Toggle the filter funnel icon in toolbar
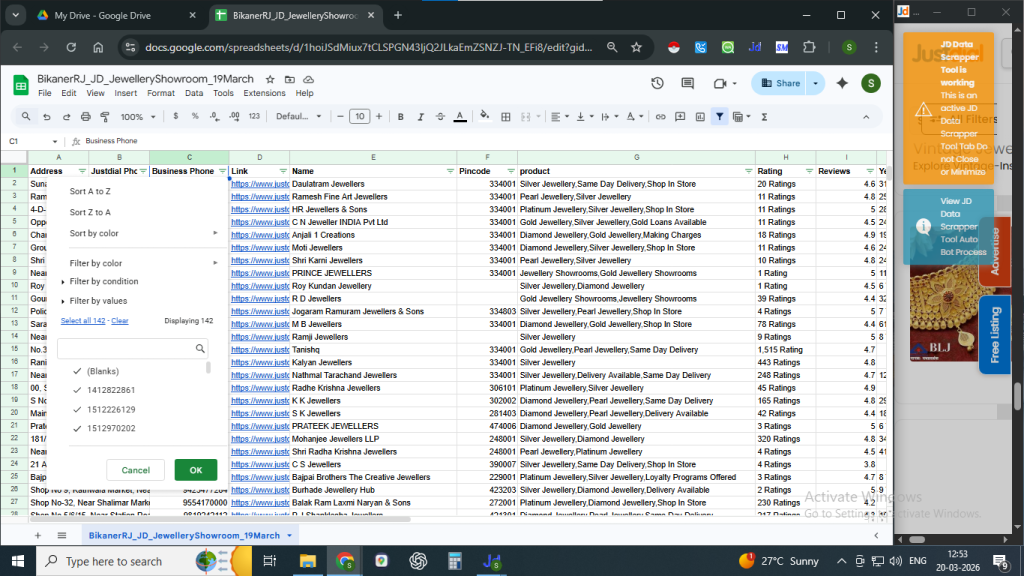 (x=719, y=116)
